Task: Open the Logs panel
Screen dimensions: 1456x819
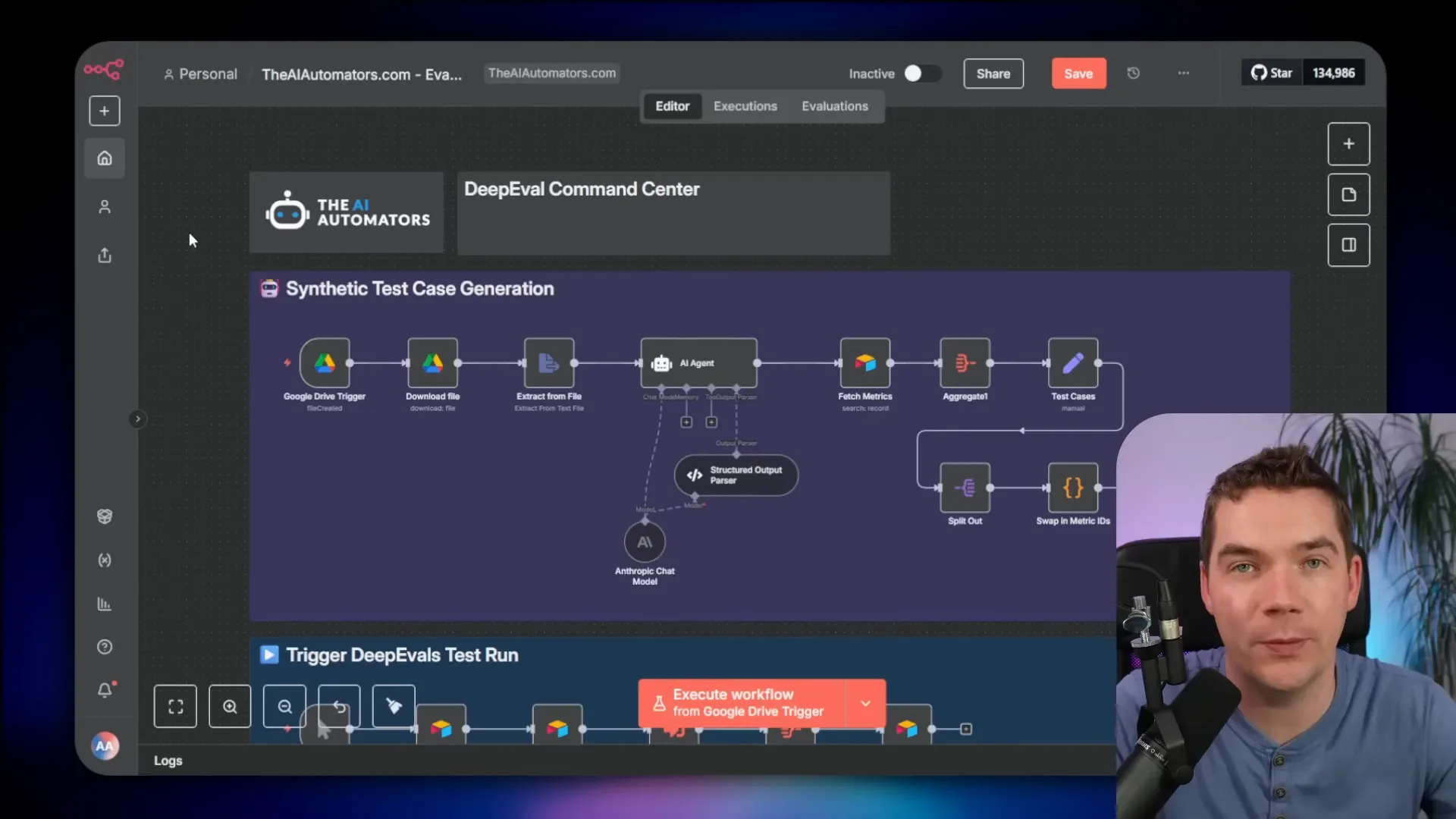Action: [x=168, y=761]
